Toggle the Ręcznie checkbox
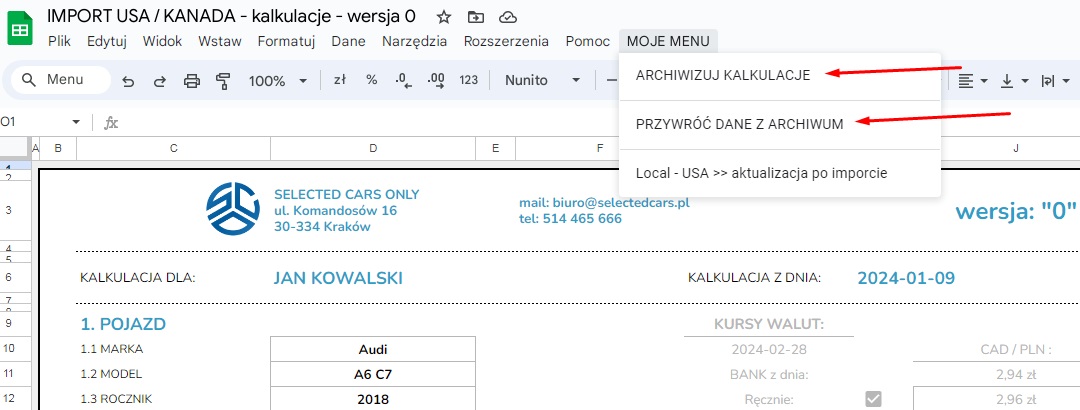Image resolution: width=1080 pixels, height=410 pixels. point(873,399)
